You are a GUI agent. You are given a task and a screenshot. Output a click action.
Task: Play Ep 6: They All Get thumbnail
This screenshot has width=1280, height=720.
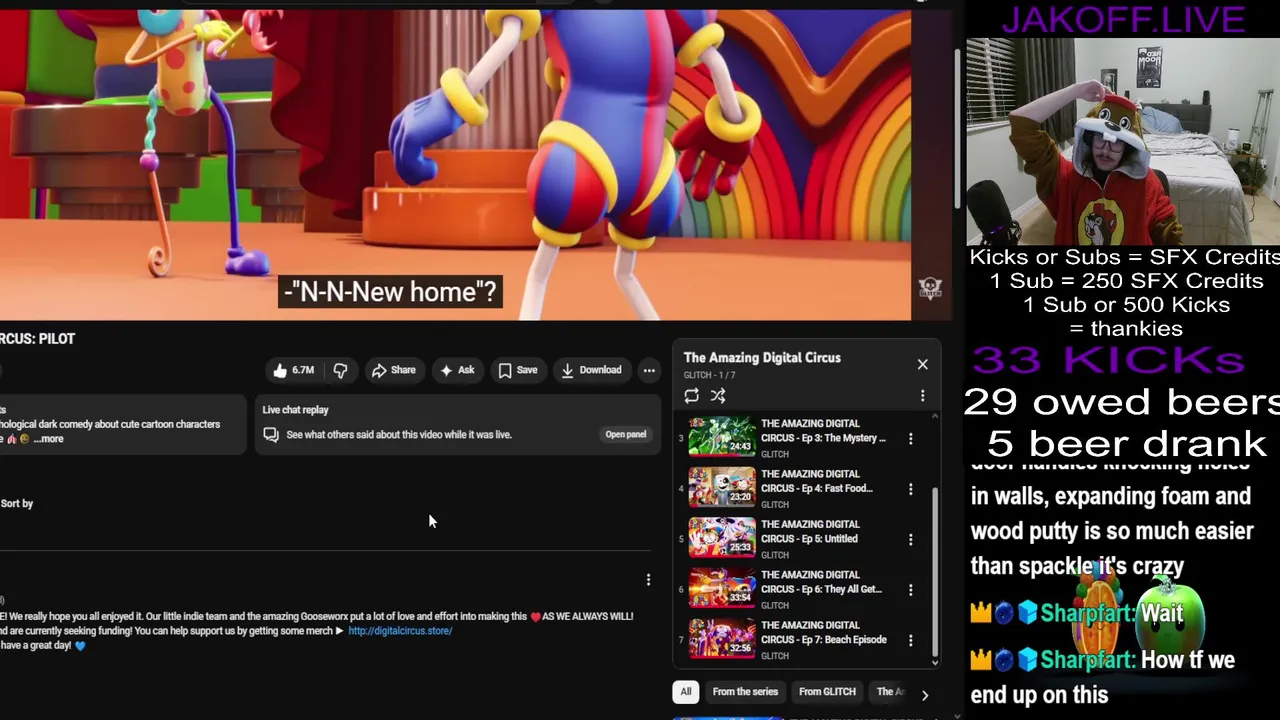[722, 588]
